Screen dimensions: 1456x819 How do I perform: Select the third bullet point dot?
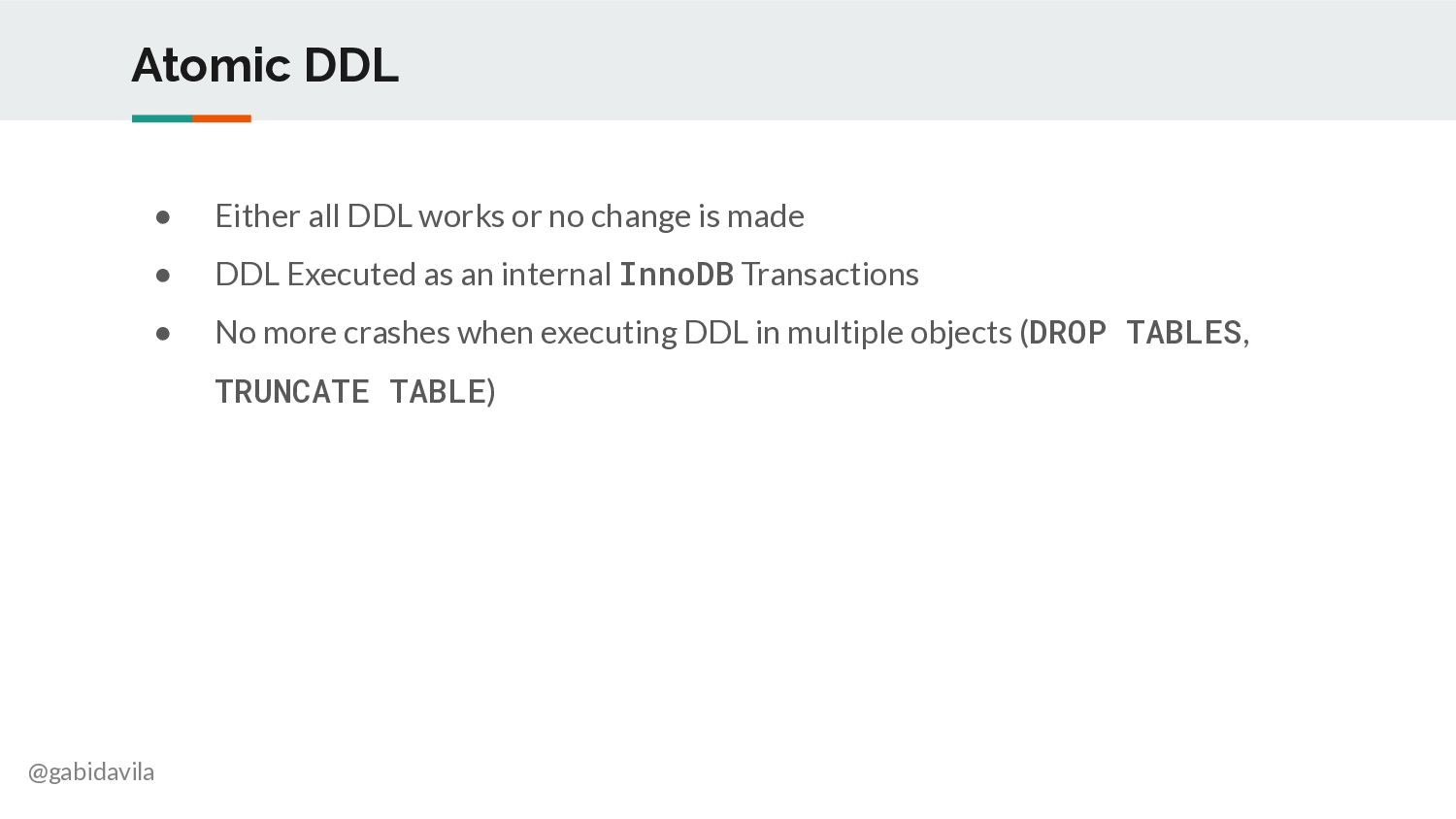[163, 334]
